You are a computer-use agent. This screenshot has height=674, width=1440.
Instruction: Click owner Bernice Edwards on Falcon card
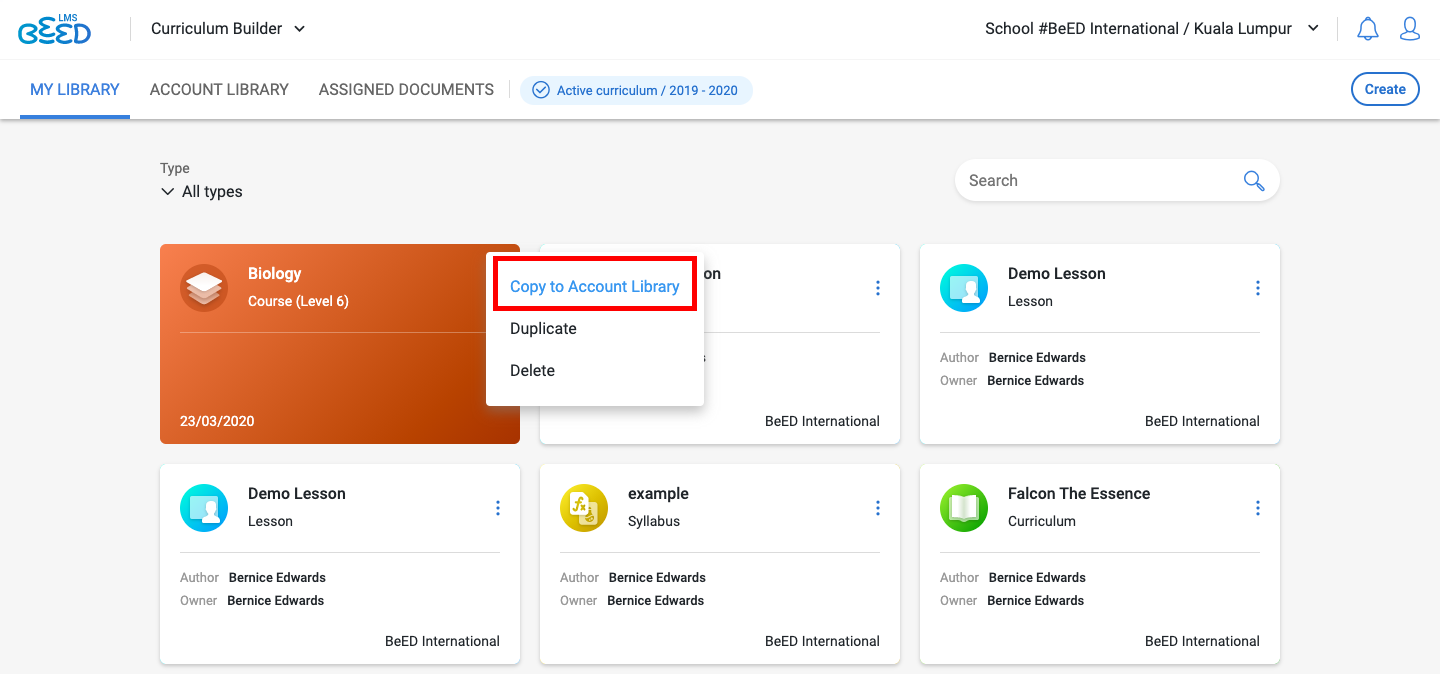coord(1035,601)
